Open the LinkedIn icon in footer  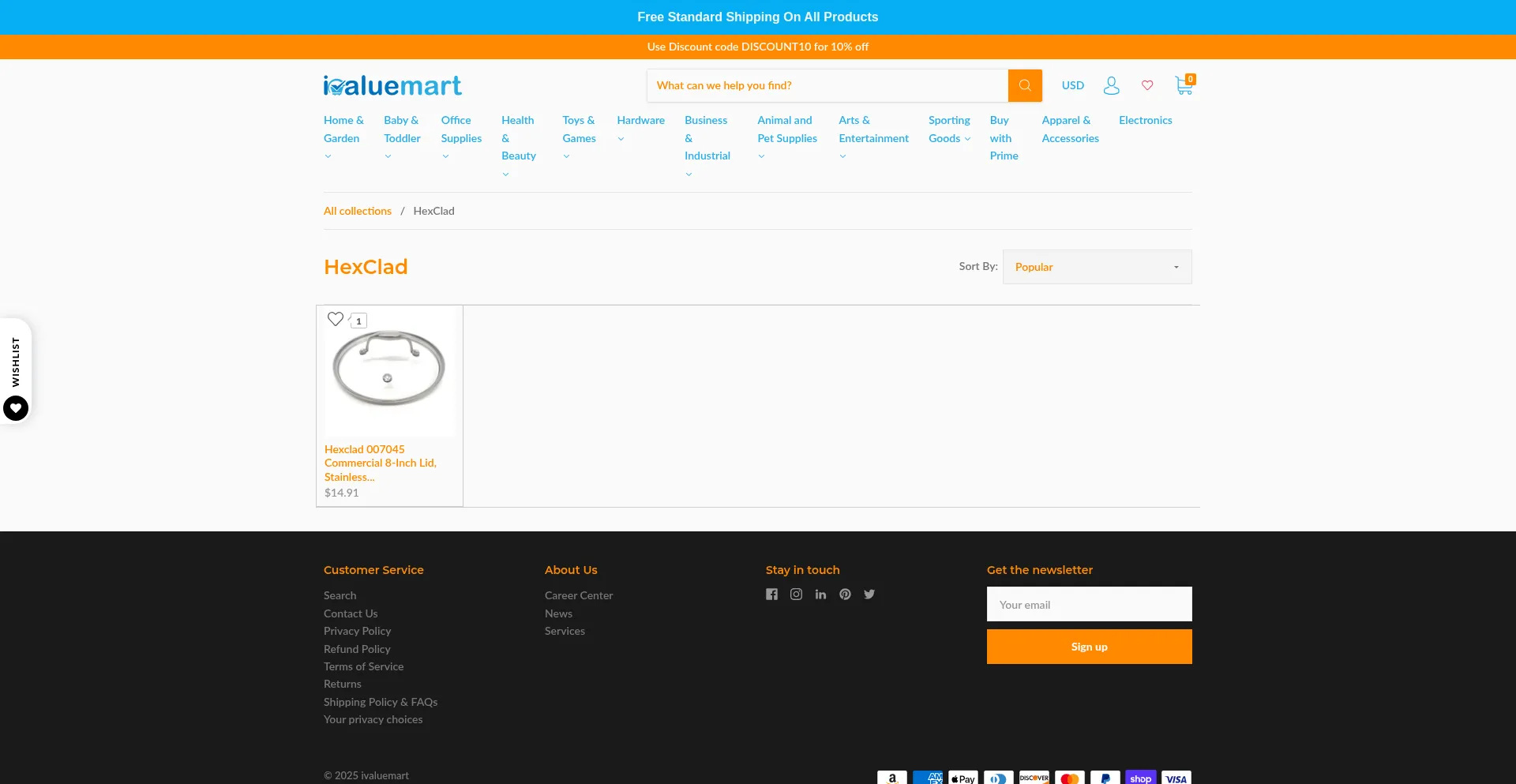820,595
